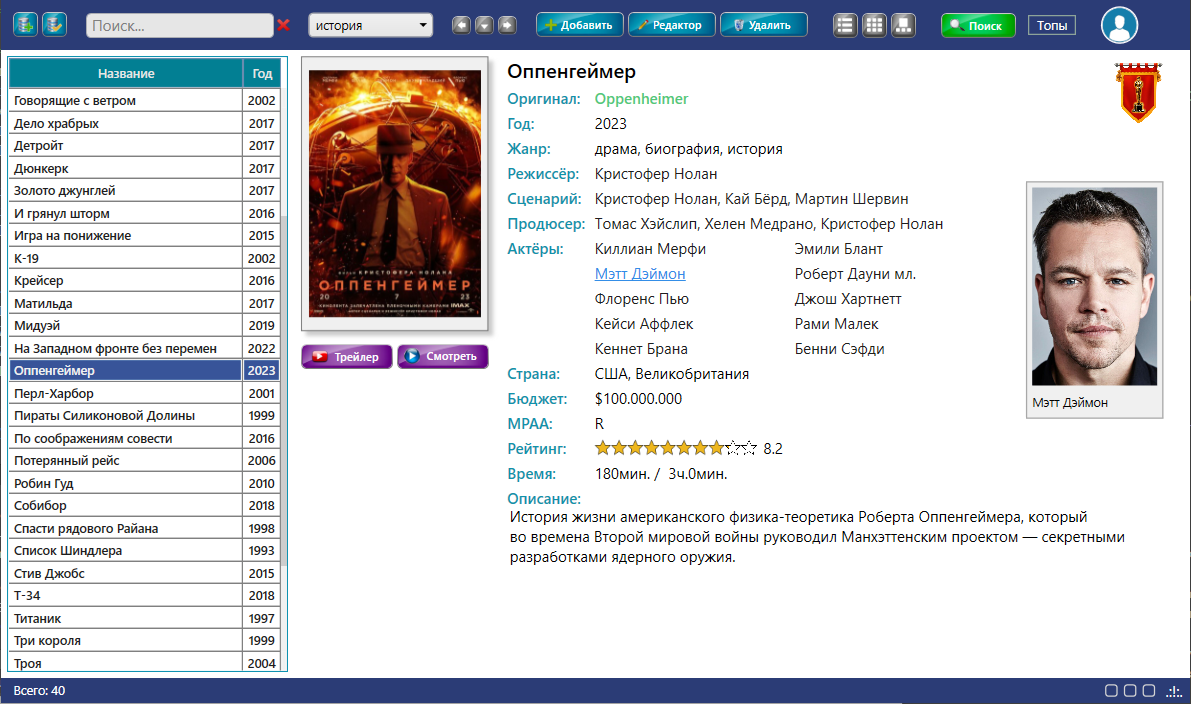Switch to grid view mode
This screenshot has height=704, width=1191.
click(874, 25)
